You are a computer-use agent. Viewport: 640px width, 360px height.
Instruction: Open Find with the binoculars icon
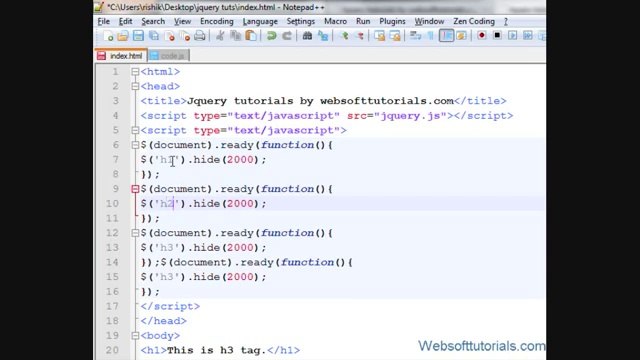(307, 36)
